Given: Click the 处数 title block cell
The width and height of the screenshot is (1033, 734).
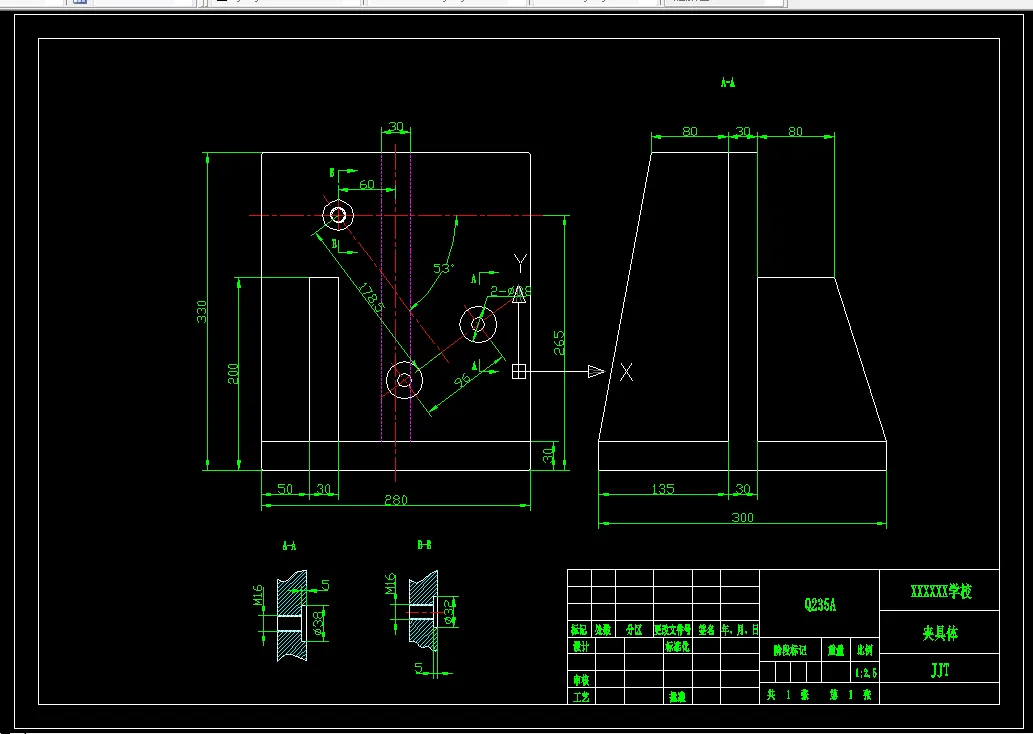Looking at the screenshot, I should (x=603, y=630).
